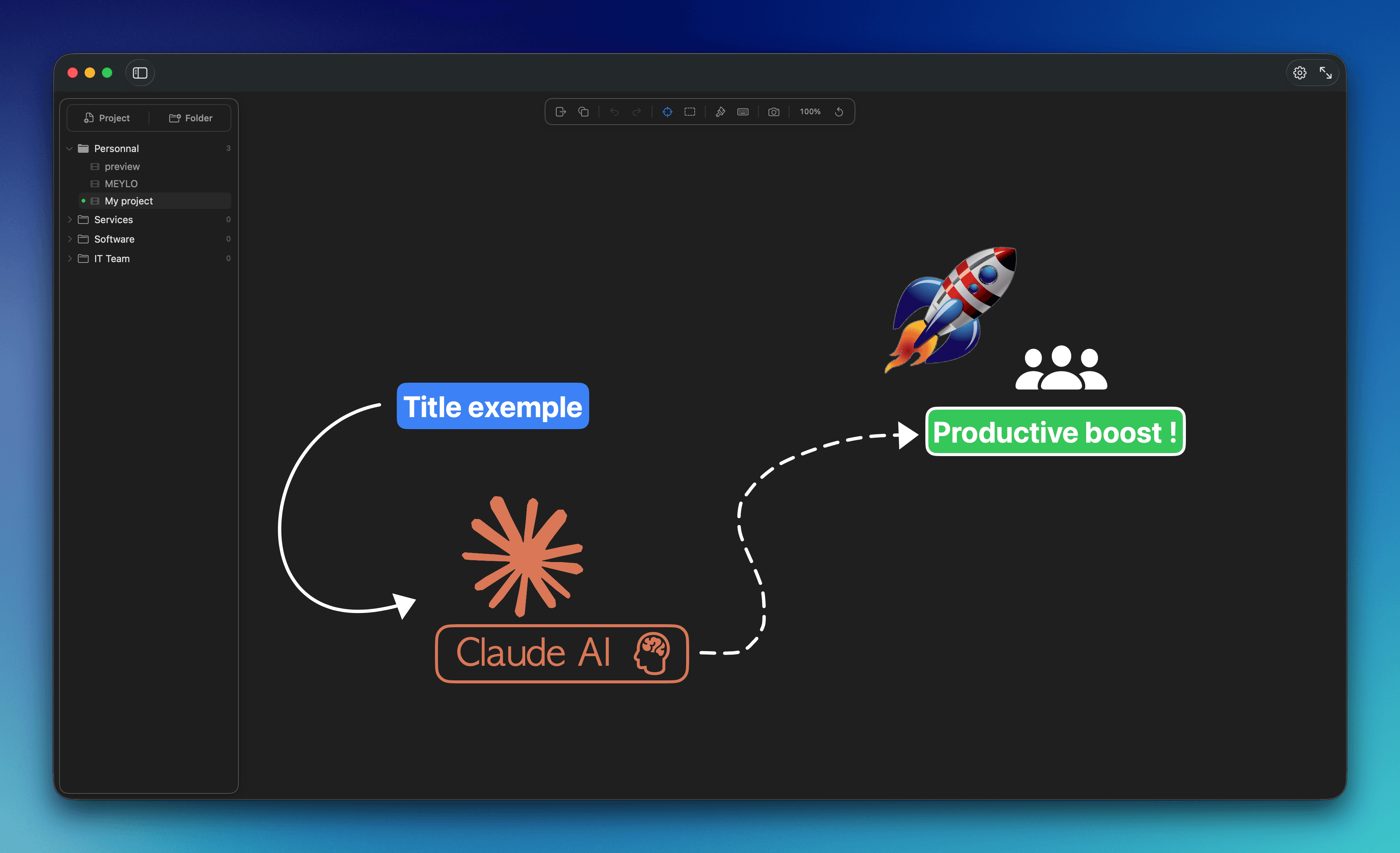Select the Personnal folder name

point(116,148)
